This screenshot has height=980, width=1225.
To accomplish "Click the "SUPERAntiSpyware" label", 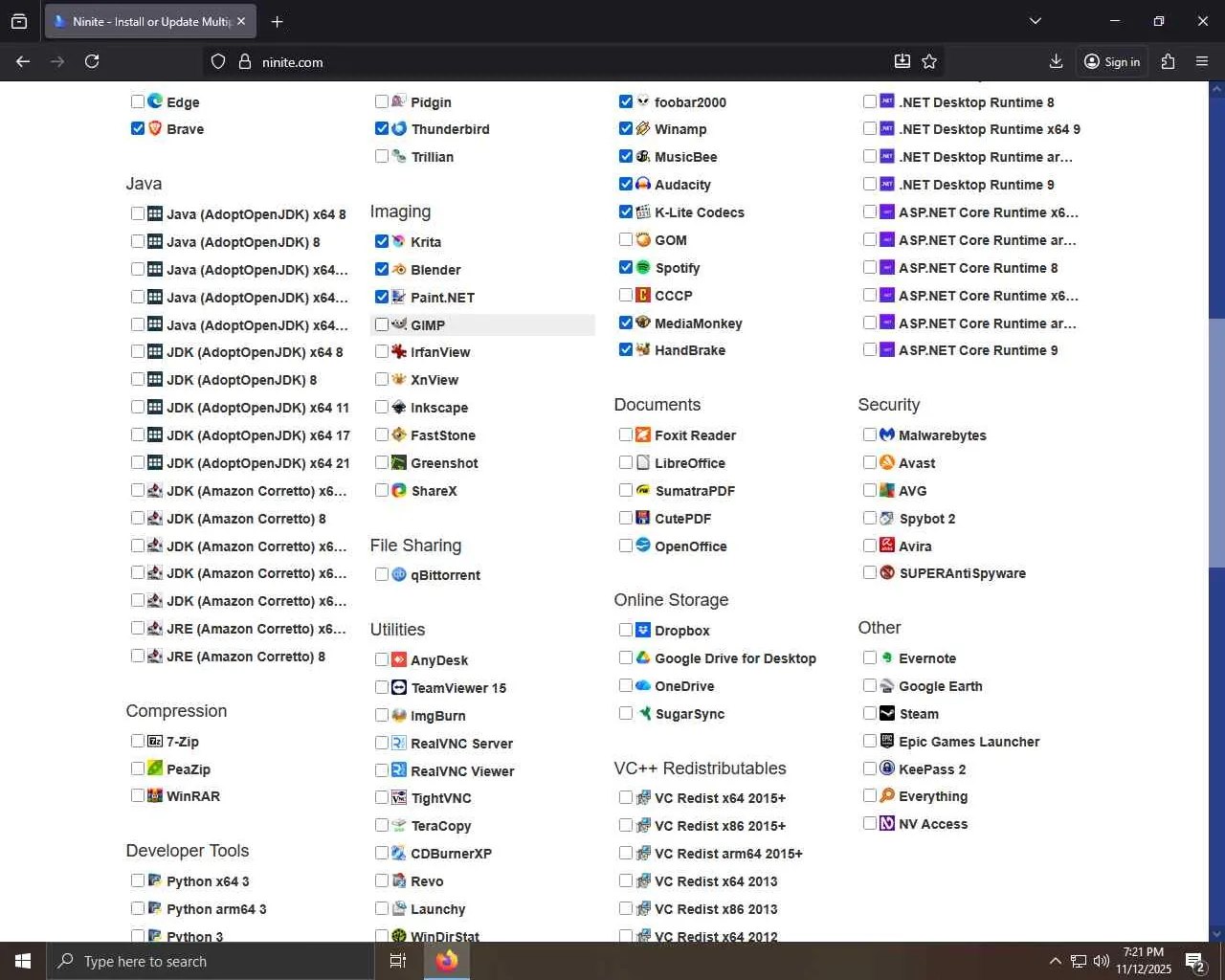I will (962, 573).
